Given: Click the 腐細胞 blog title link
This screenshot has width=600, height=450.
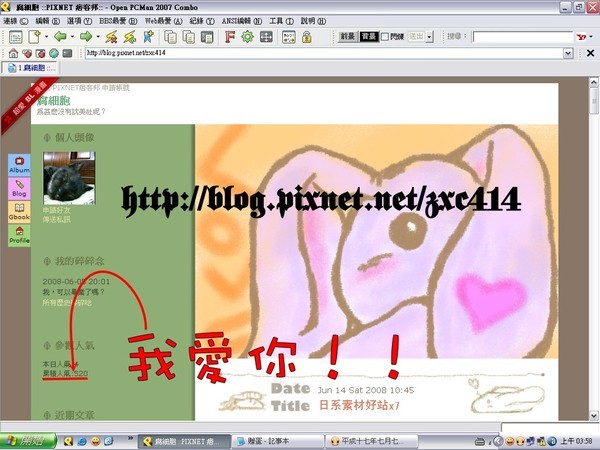Looking at the screenshot, I should 54,100.
